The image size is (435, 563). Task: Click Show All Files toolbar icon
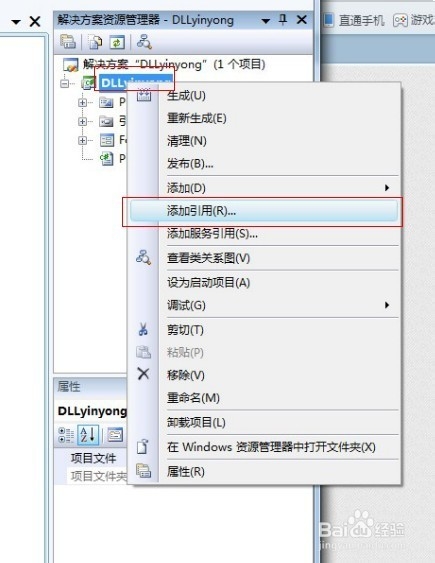point(95,42)
